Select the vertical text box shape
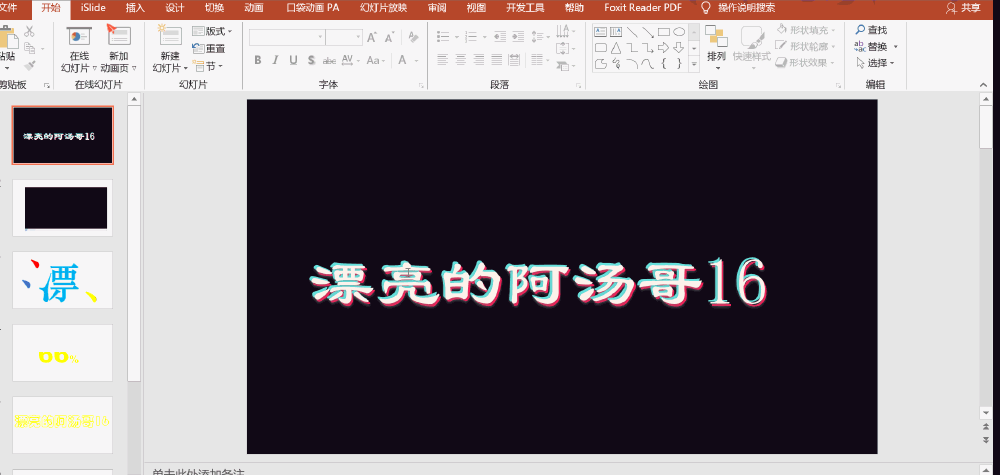 615,32
